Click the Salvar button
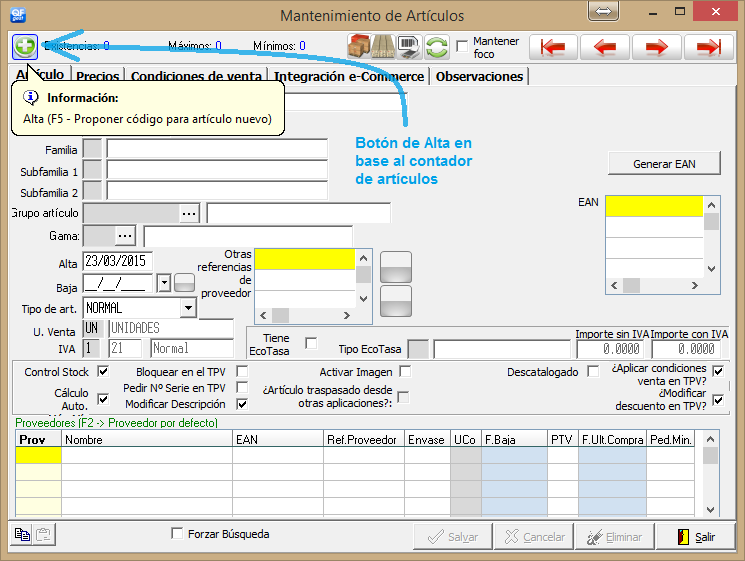Viewport: 745px width, 561px height. pos(453,537)
